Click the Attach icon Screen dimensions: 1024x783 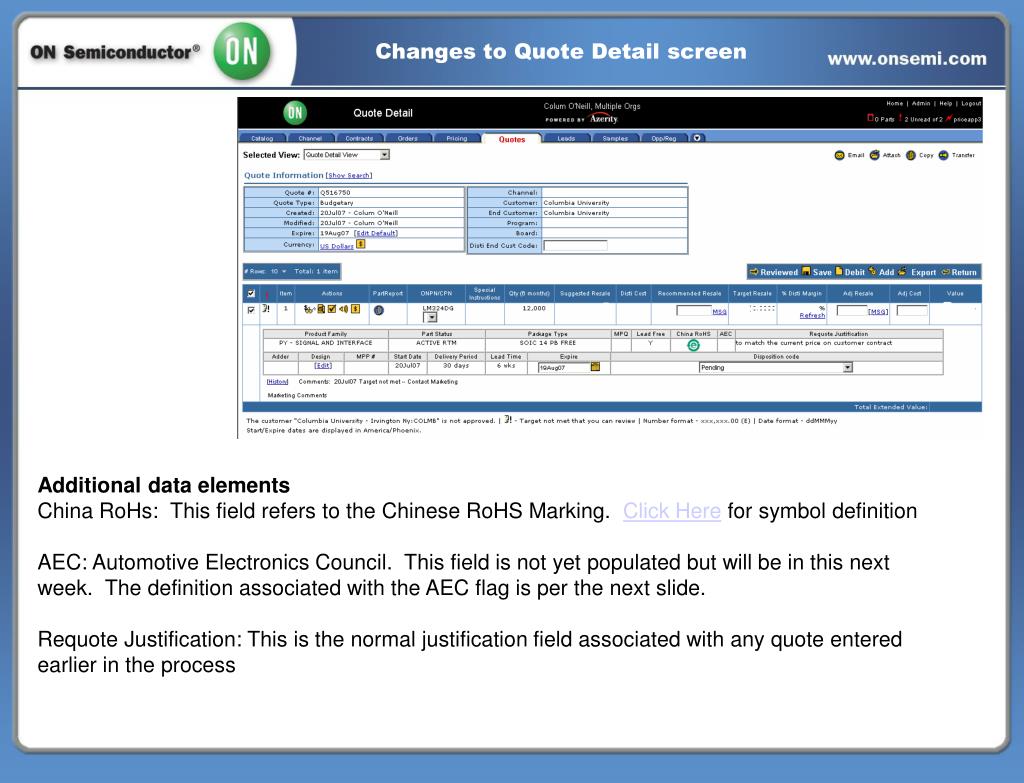tap(874, 155)
